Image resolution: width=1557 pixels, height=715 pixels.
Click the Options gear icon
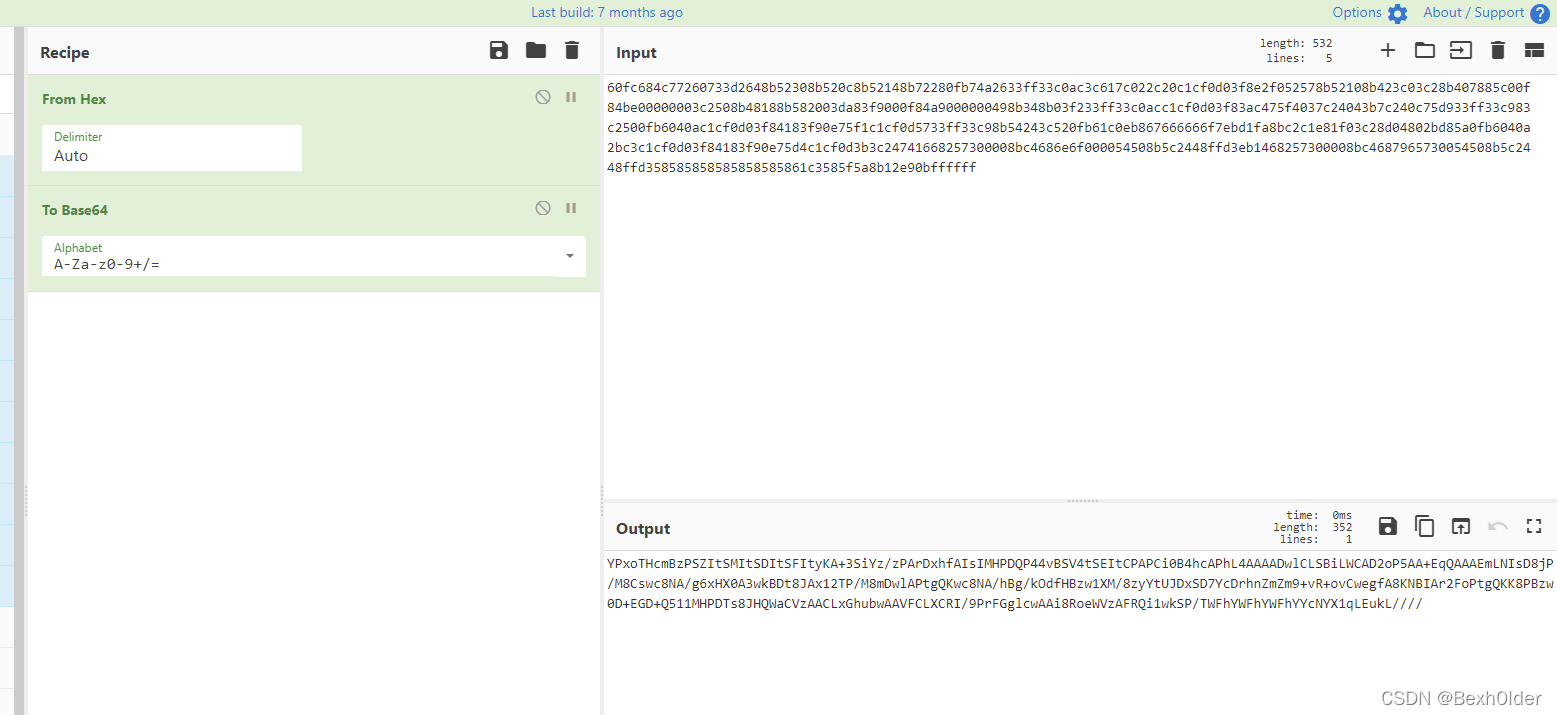[x=1397, y=13]
